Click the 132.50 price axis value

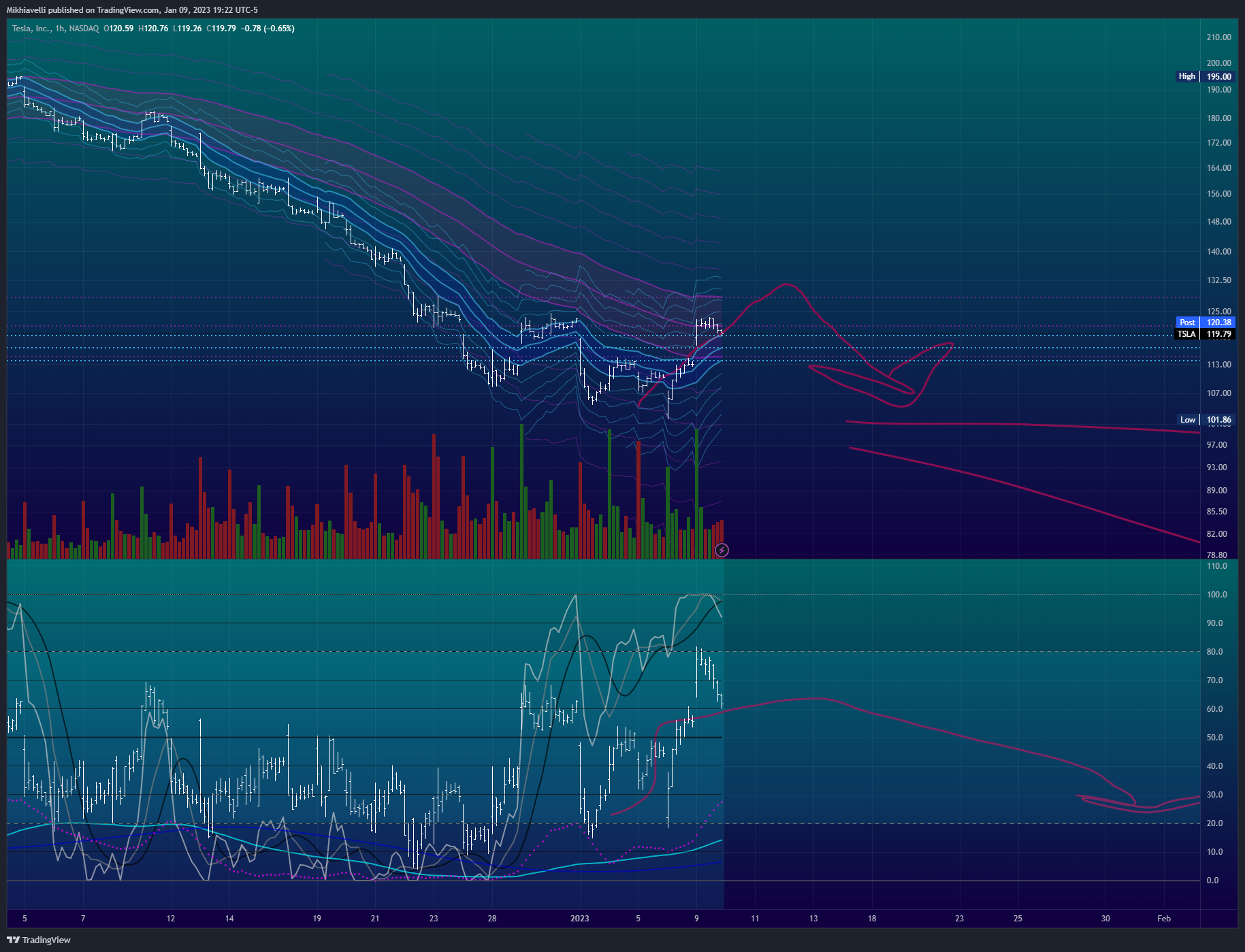point(1218,280)
